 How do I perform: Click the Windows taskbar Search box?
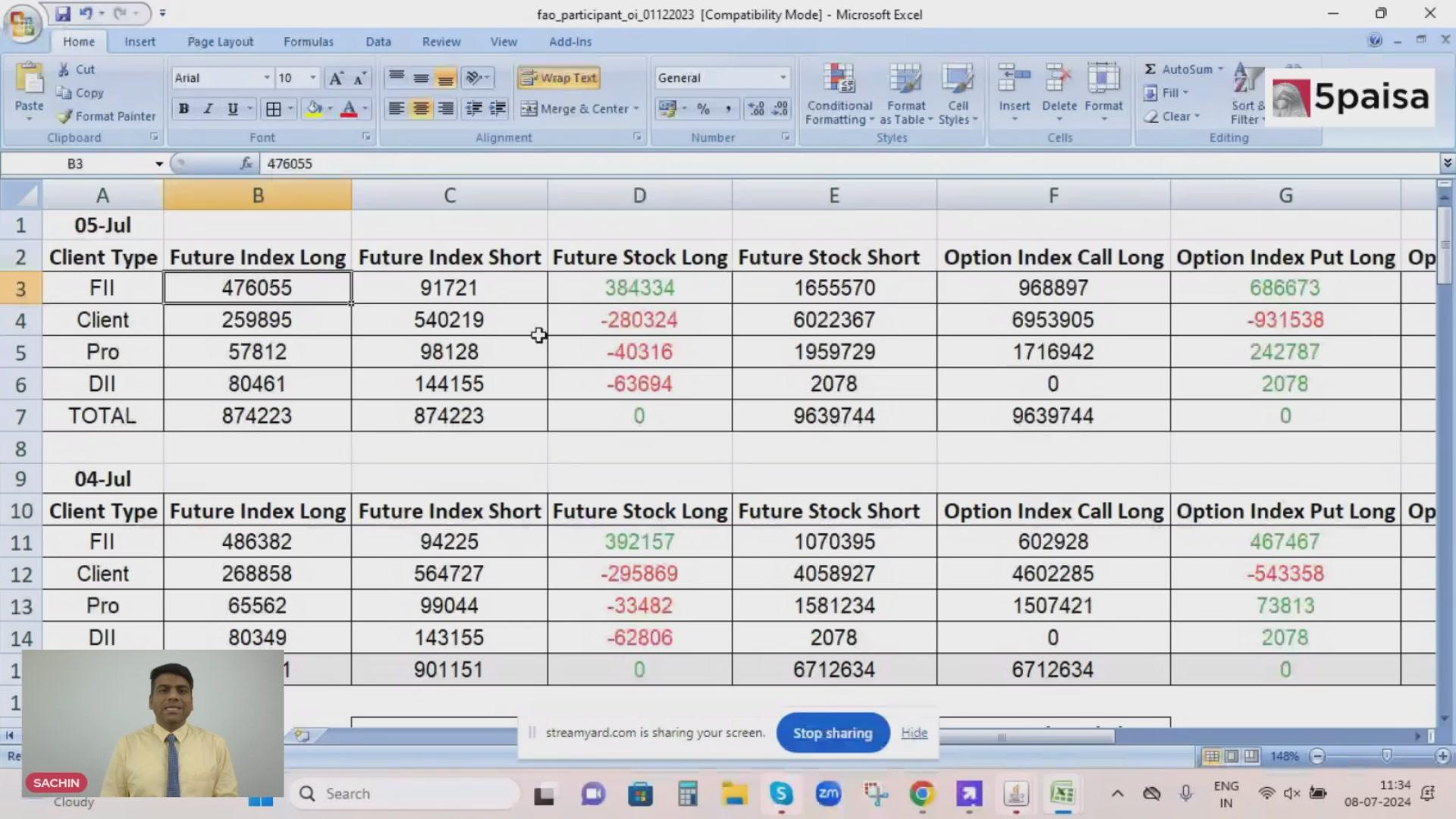click(405, 793)
